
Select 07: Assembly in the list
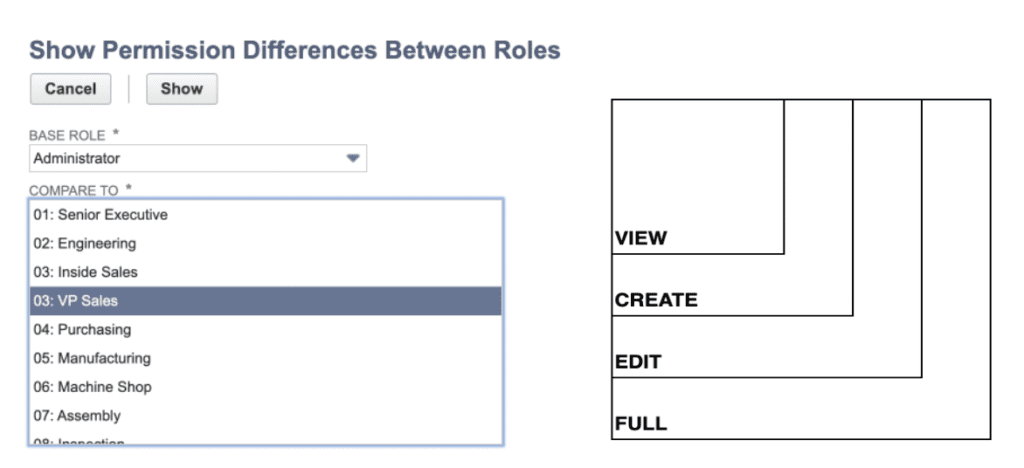pyautogui.click(x=75, y=415)
